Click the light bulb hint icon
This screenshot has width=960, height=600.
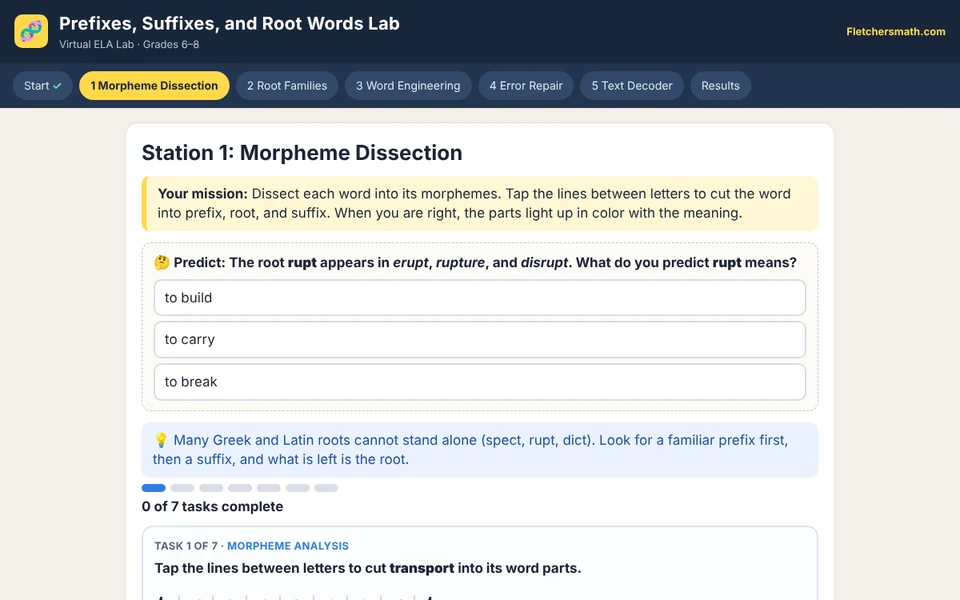pos(161,440)
